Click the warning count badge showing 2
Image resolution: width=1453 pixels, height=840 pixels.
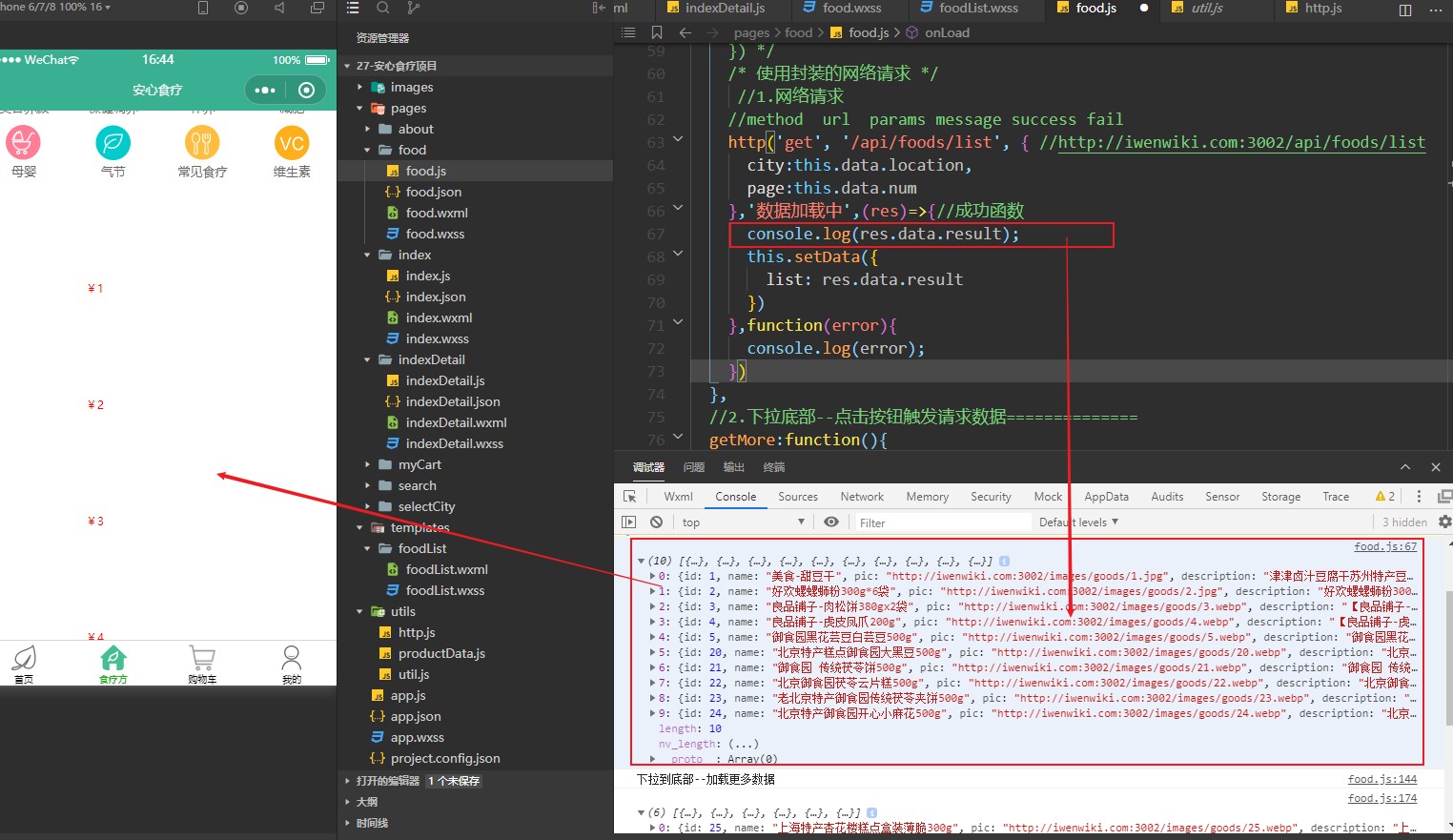coord(1384,497)
